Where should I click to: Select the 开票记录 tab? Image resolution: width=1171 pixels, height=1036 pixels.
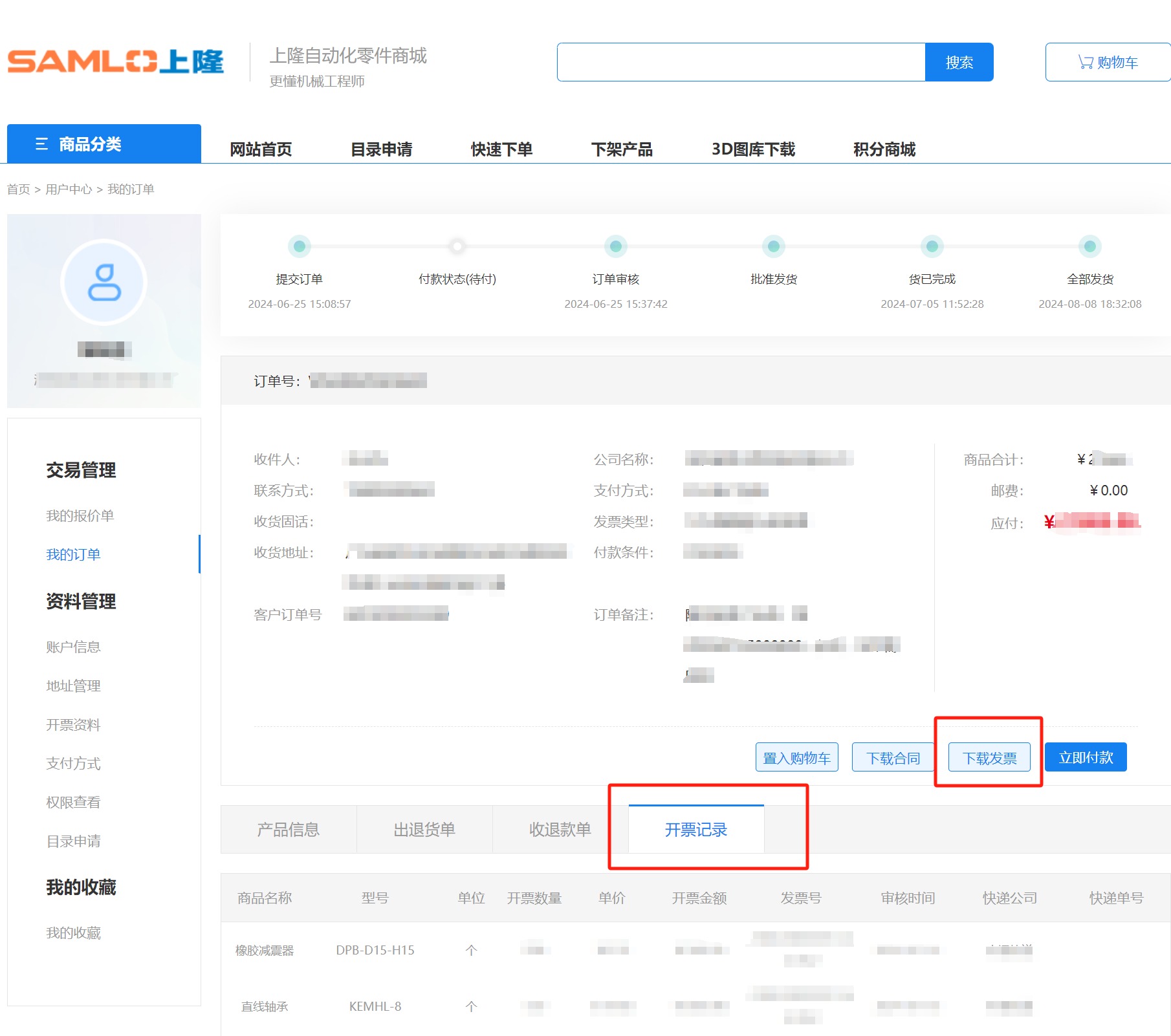(x=696, y=830)
